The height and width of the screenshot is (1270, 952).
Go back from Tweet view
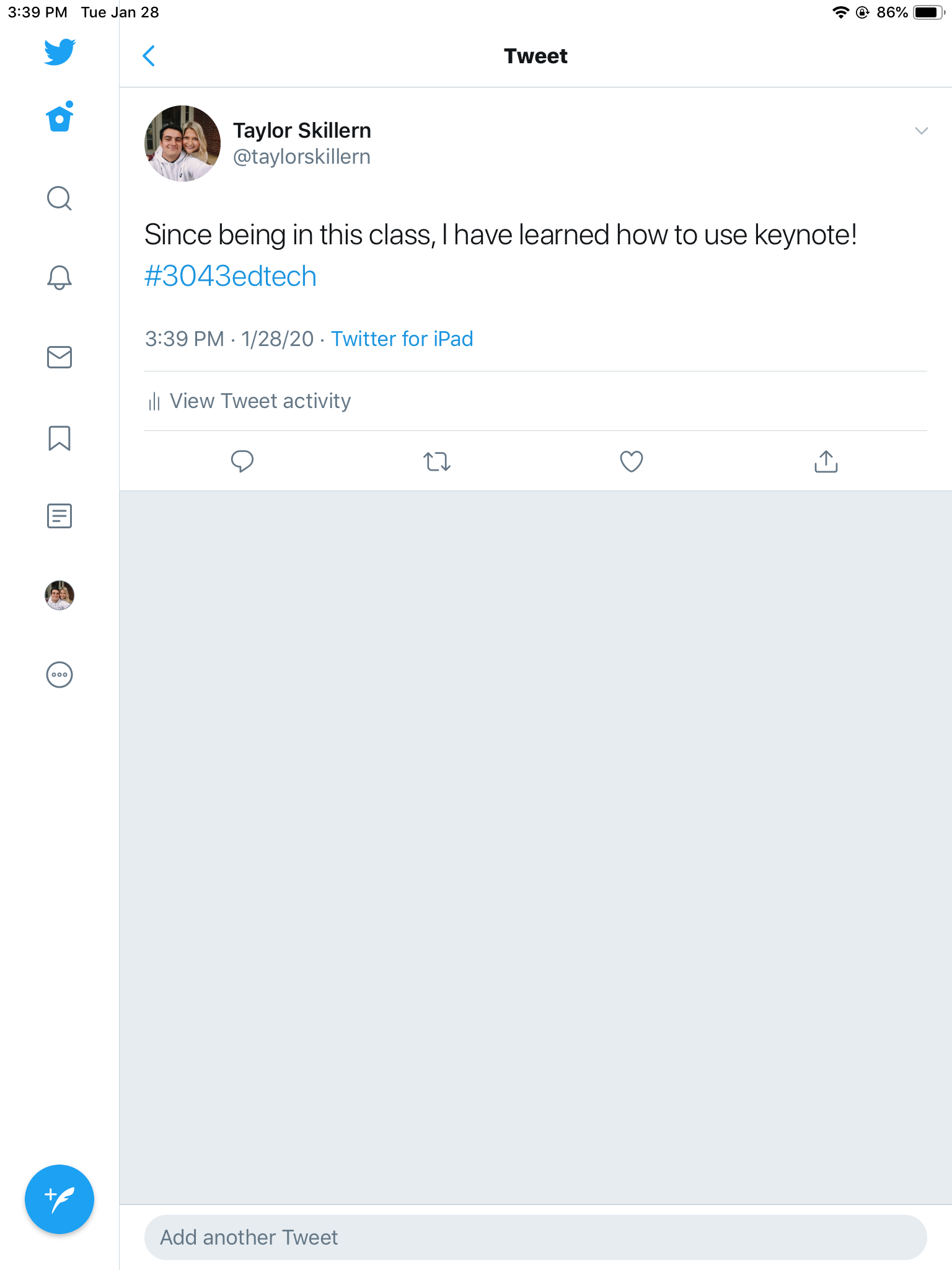(149, 56)
